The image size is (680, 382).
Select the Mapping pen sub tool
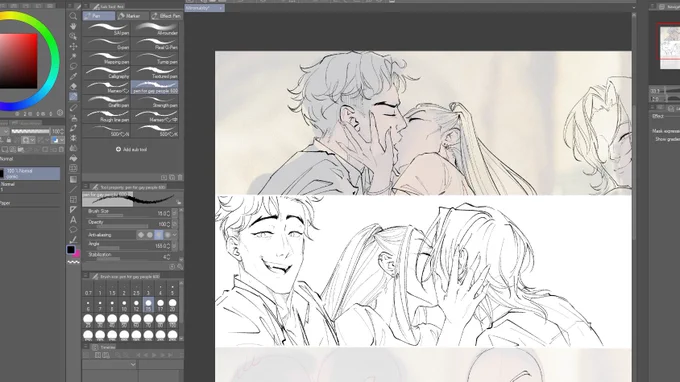106,59
